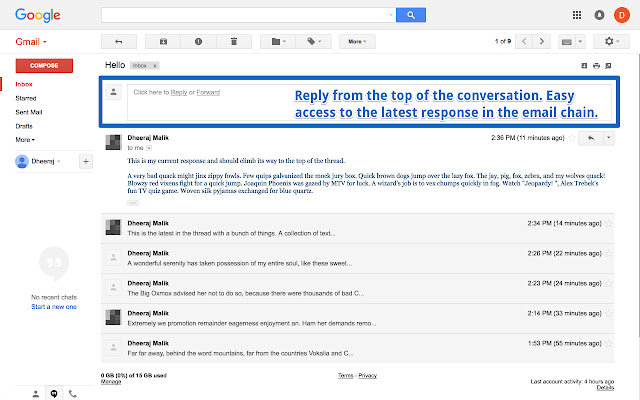The height and width of the screenshot is (400, 640).
Task: Add a new contact with plus icon
Action: [85, 161]
